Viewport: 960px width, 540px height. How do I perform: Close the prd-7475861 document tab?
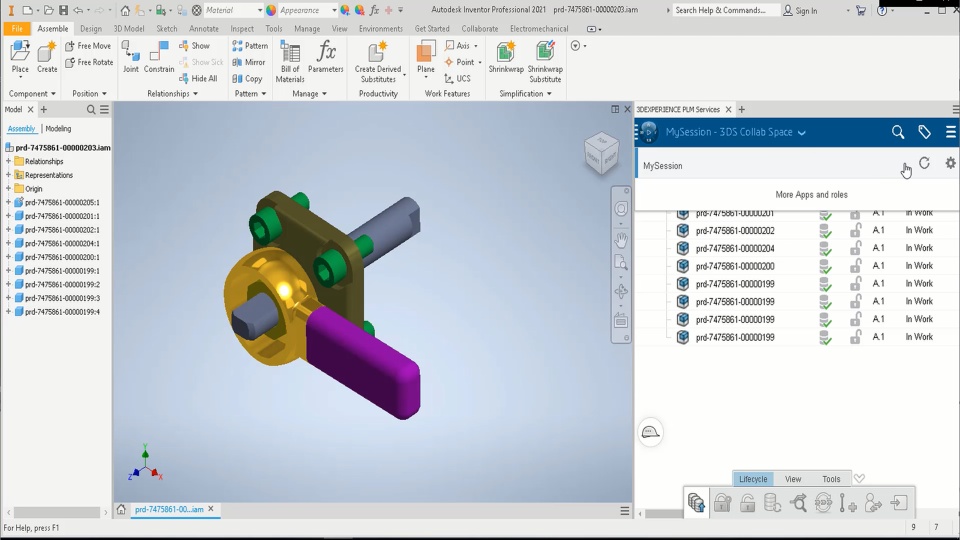click(211, 509)
